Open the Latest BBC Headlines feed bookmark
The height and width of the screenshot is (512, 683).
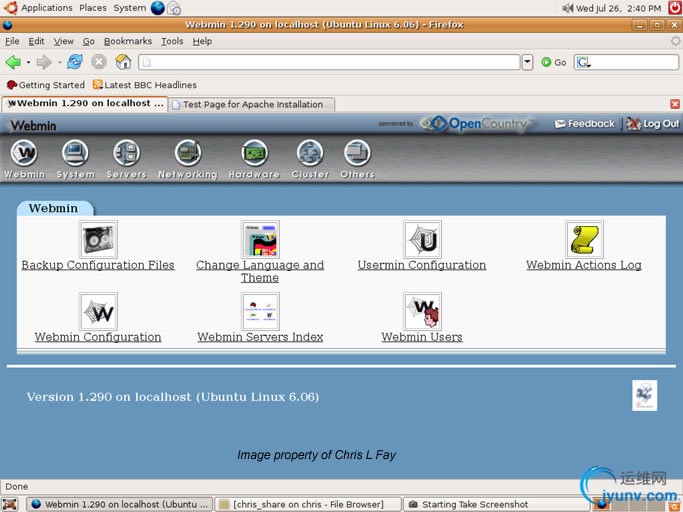point(145,85)
